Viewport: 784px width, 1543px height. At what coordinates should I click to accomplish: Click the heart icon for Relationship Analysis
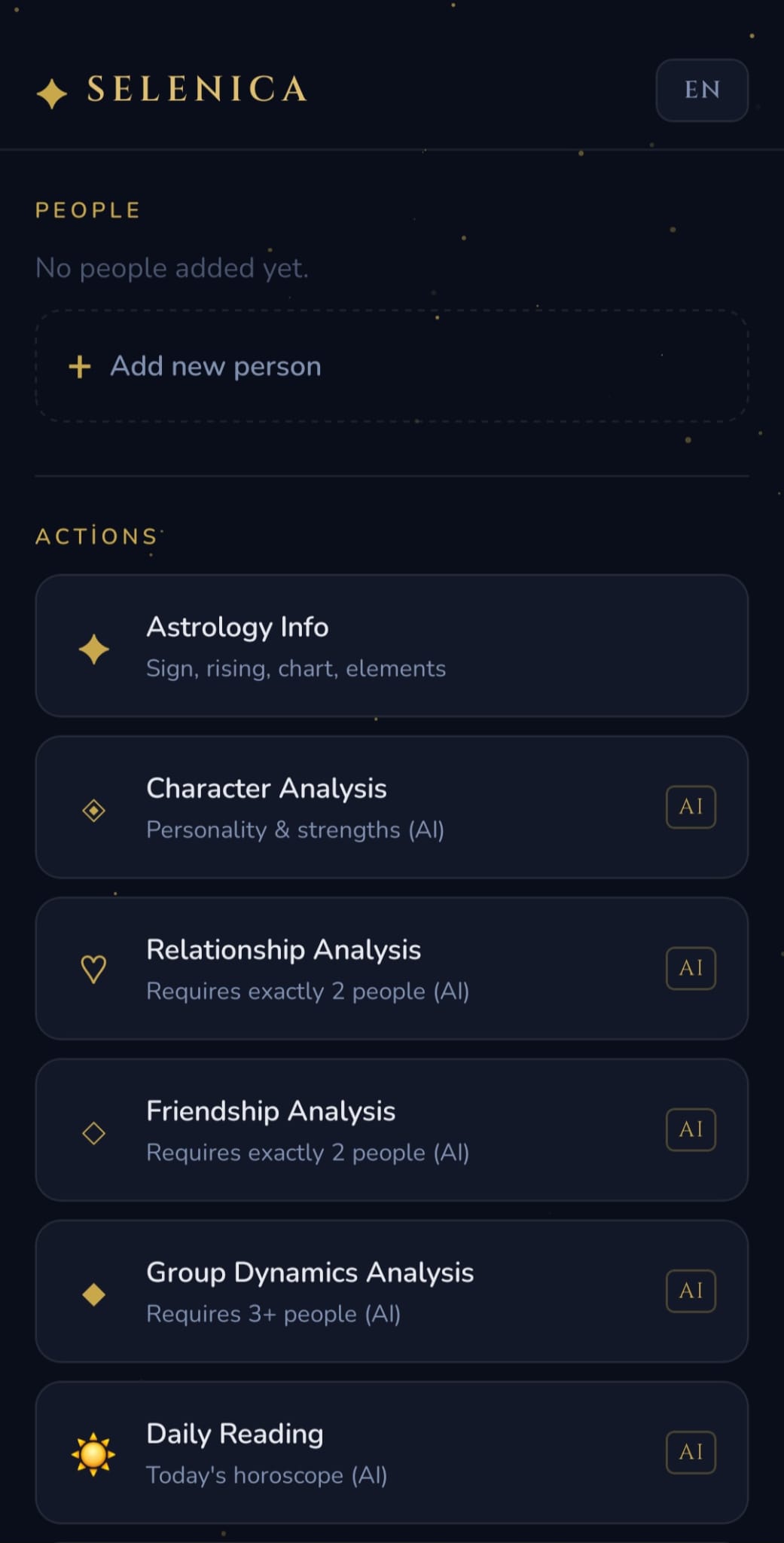(x=93, y=969)
